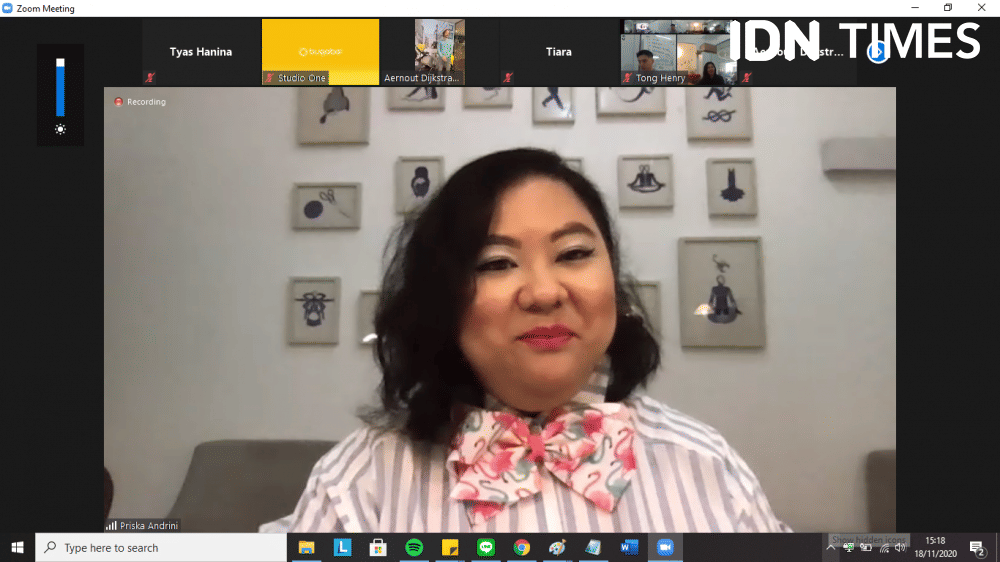Select the Studio One participant thumbnail

pos(320,51)
